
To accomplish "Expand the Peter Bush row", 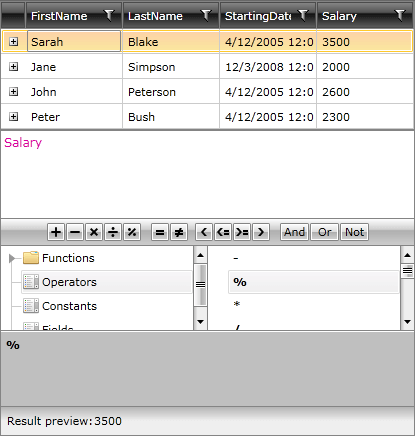I will coord(13,117).
